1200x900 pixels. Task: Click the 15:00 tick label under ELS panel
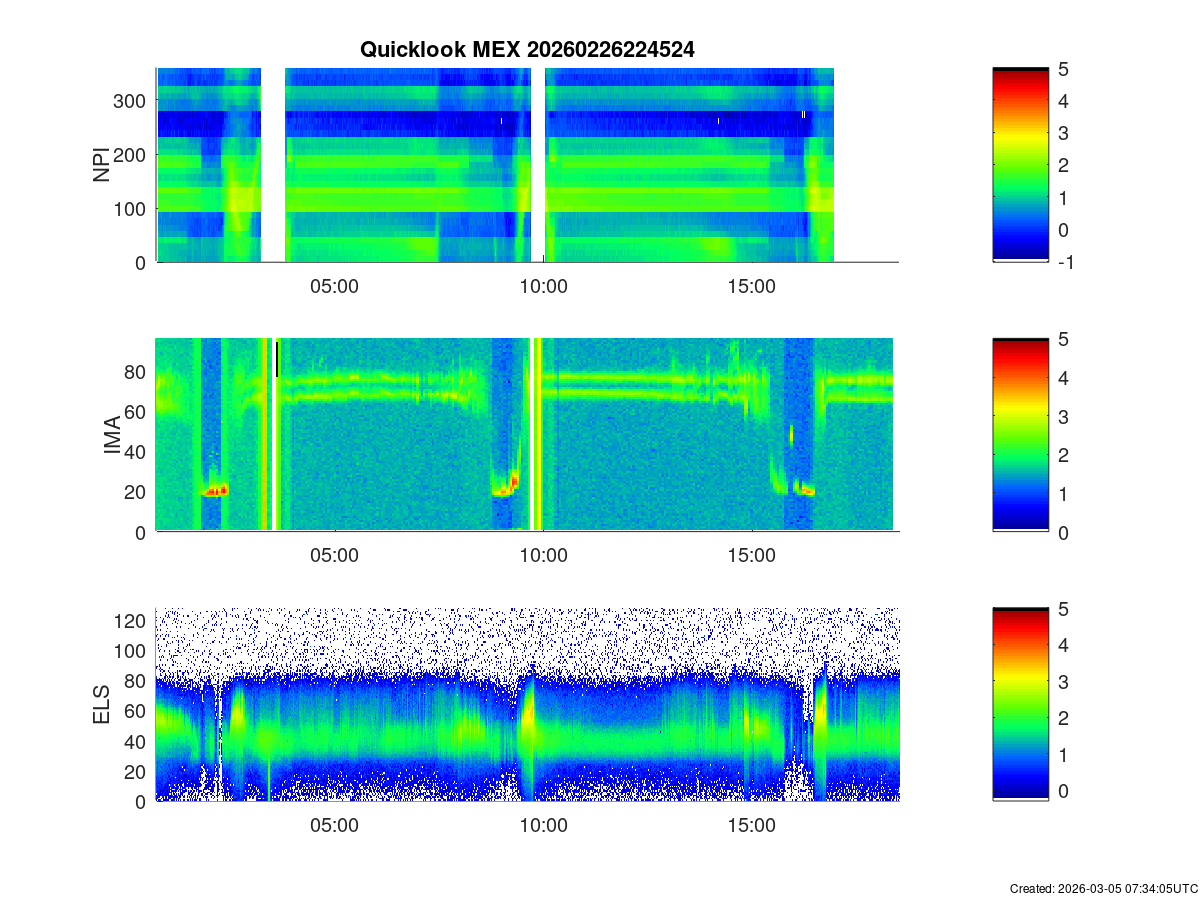(752, 826)
